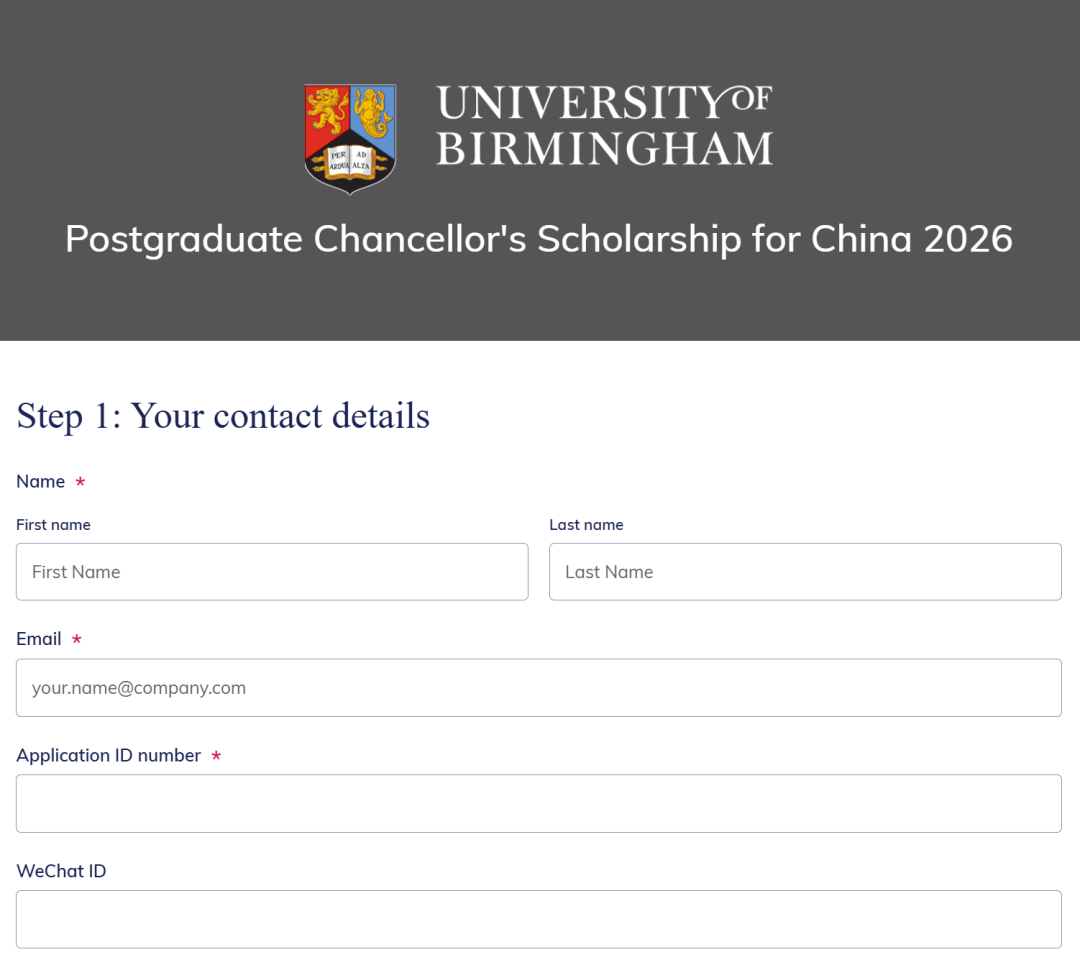Image resolution: width=1080 pixels, height=965 pixels.
Task: Click the First name sub-label
Action: (x=53, y=524)
